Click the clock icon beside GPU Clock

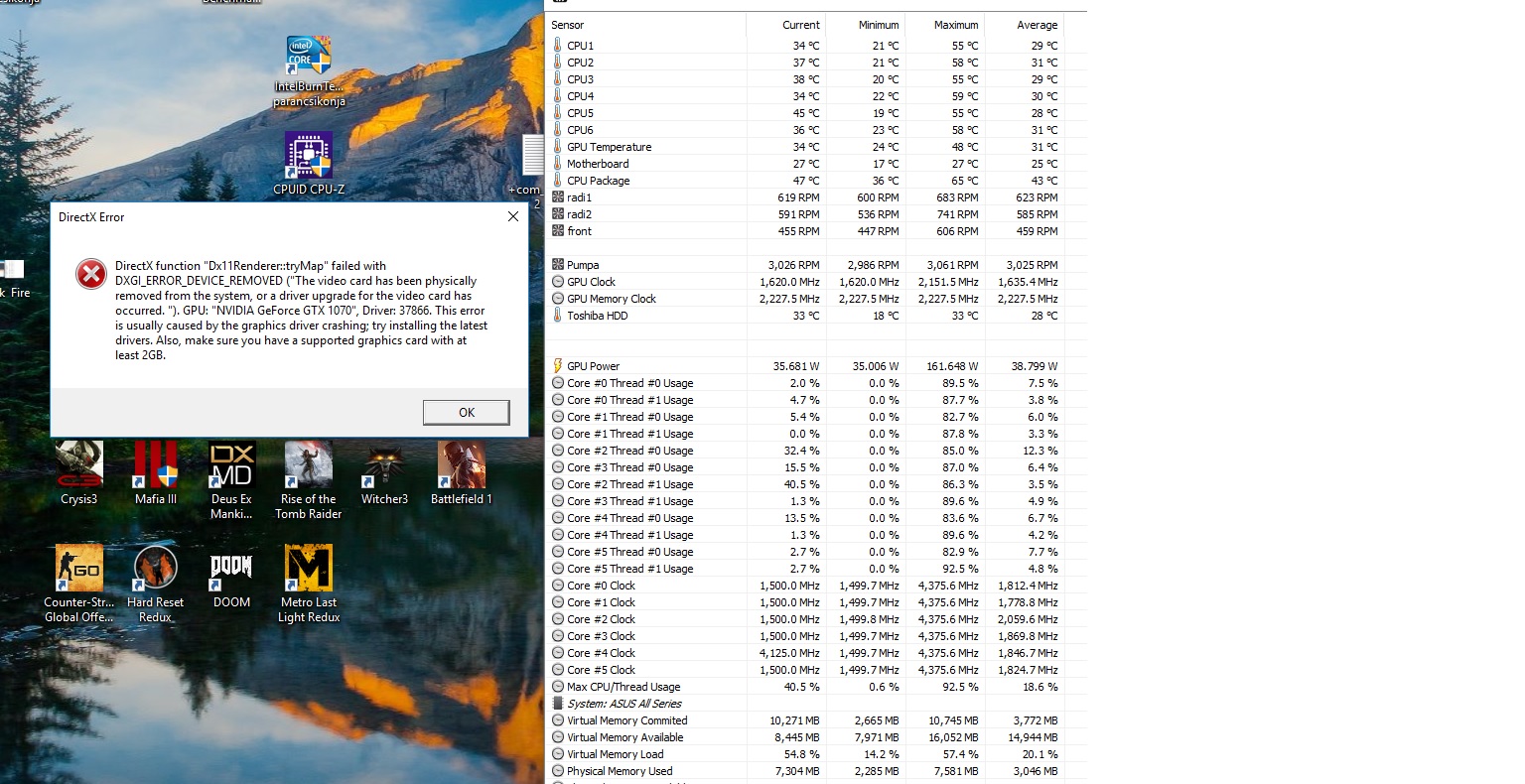[557, 282]
